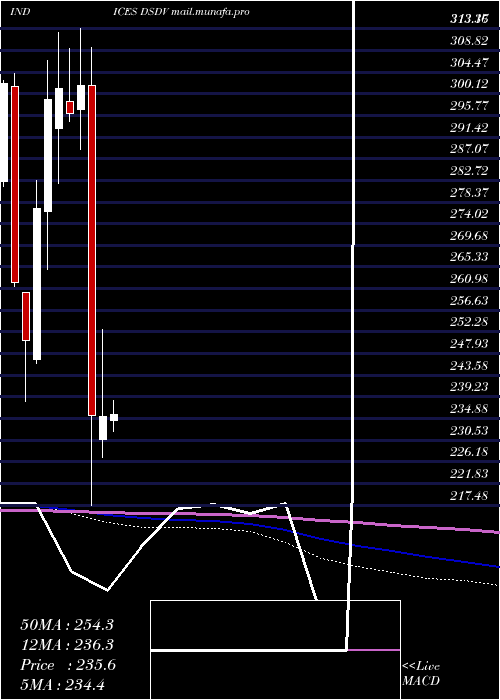Click the 'Price : 235.6' label
Screen dimensions: 500x700
click(68, 665)
